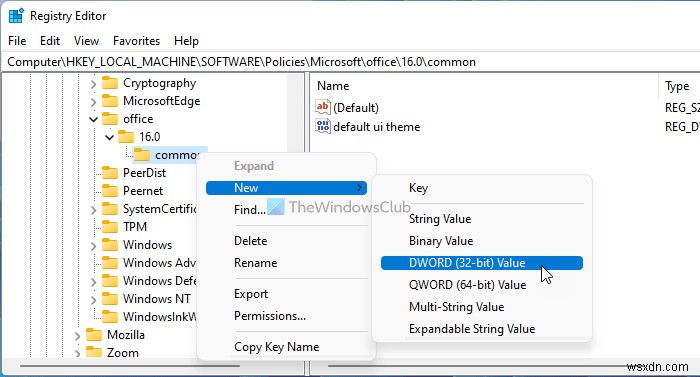Open the Edit menu
The width and height of the screenshot is (700, 377).
[50, 41]
